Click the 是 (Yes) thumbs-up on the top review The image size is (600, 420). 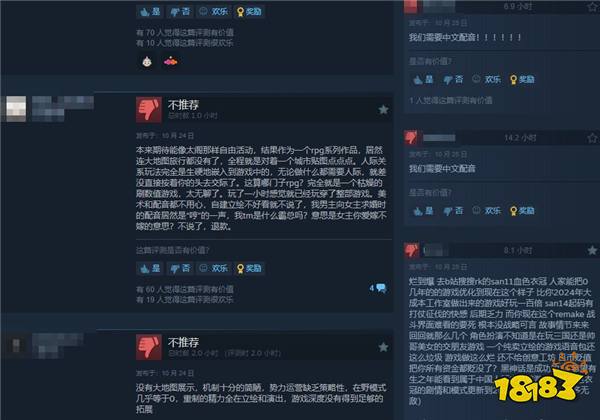click(150, 11)
